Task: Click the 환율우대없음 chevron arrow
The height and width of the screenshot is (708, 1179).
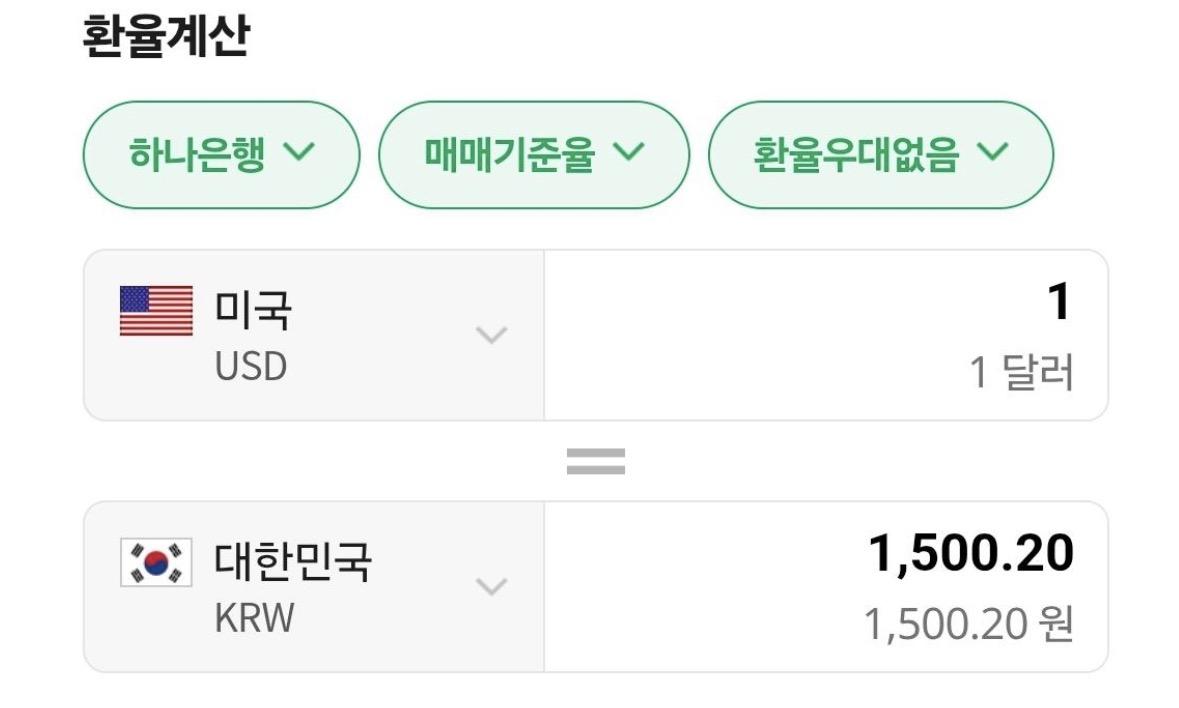Action: [x=991, y=154]
